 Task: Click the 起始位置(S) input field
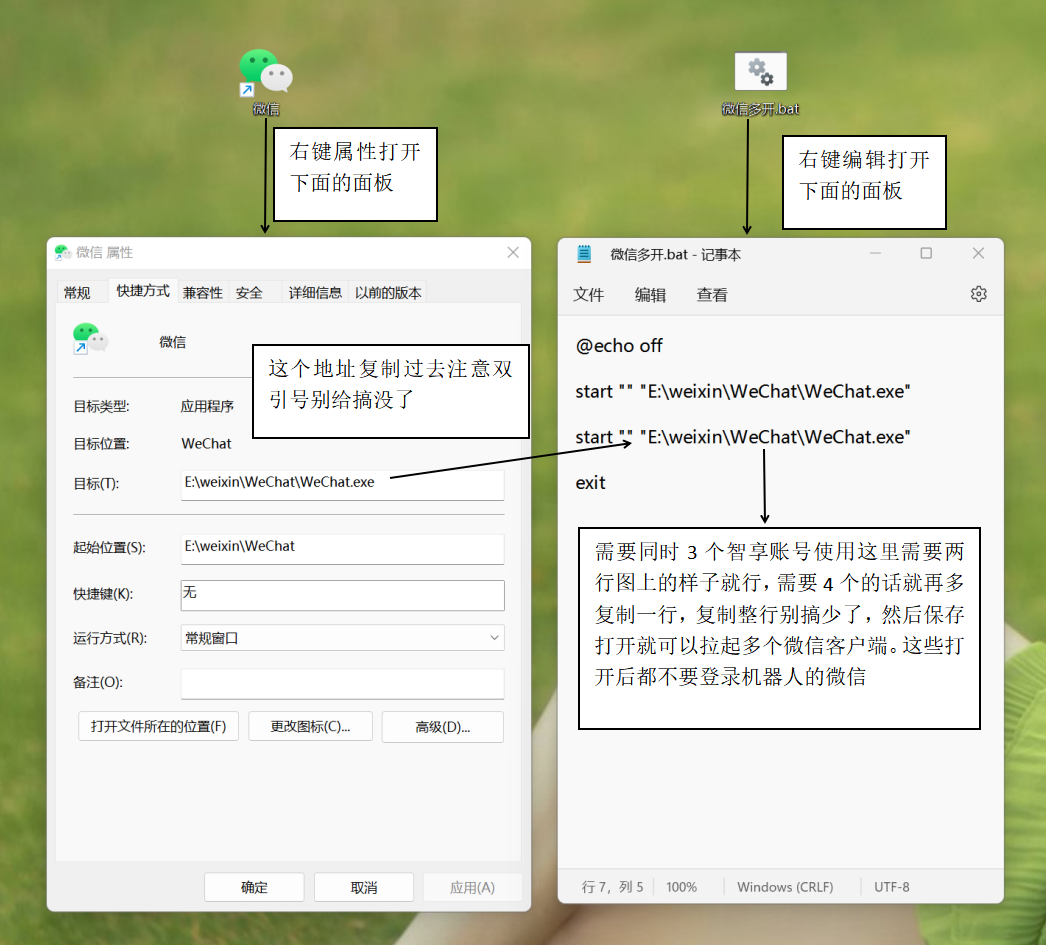(342, 548)
